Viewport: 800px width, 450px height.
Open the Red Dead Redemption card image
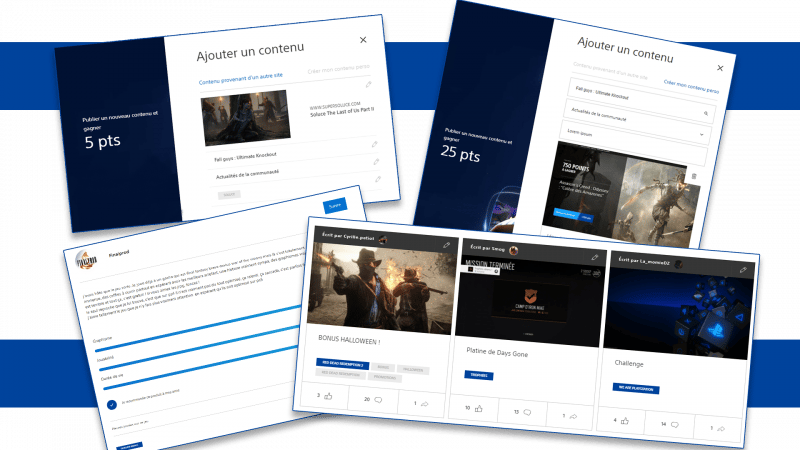[x=381, y=289]
